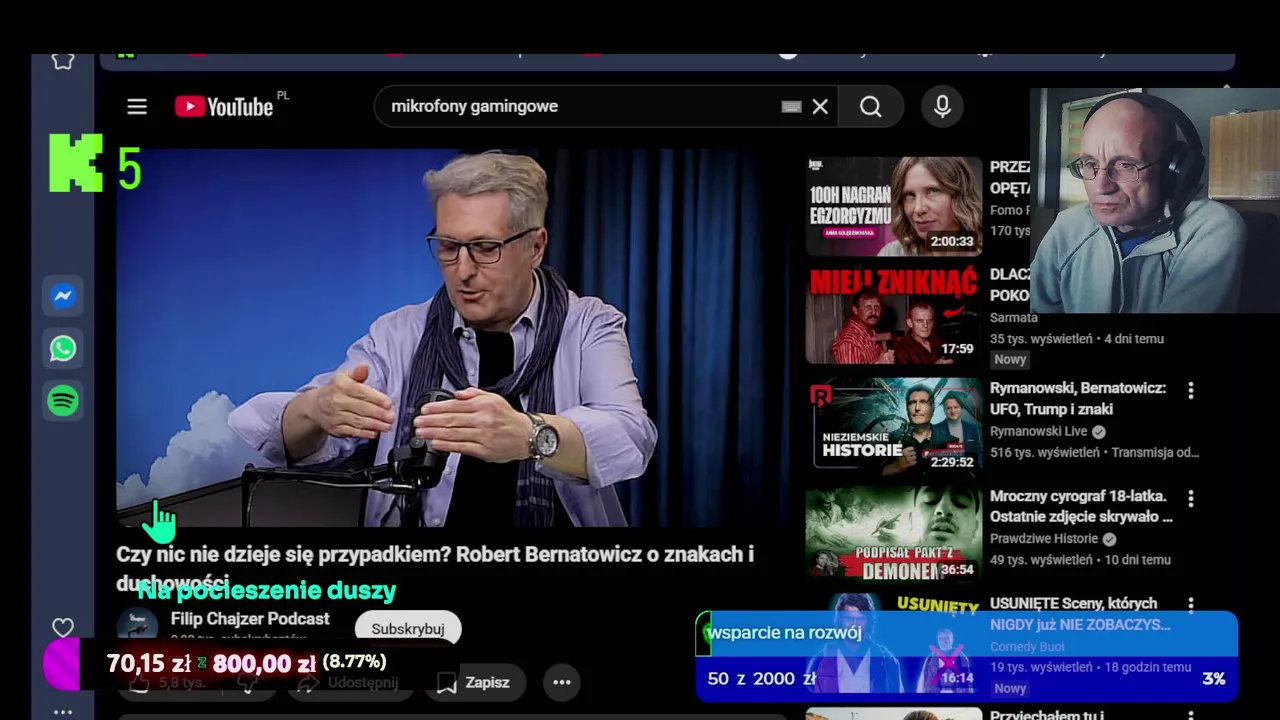The image size is (1280, 720).
Task: Open Messenger from the browser sidebar
Action: coord(63,296)
